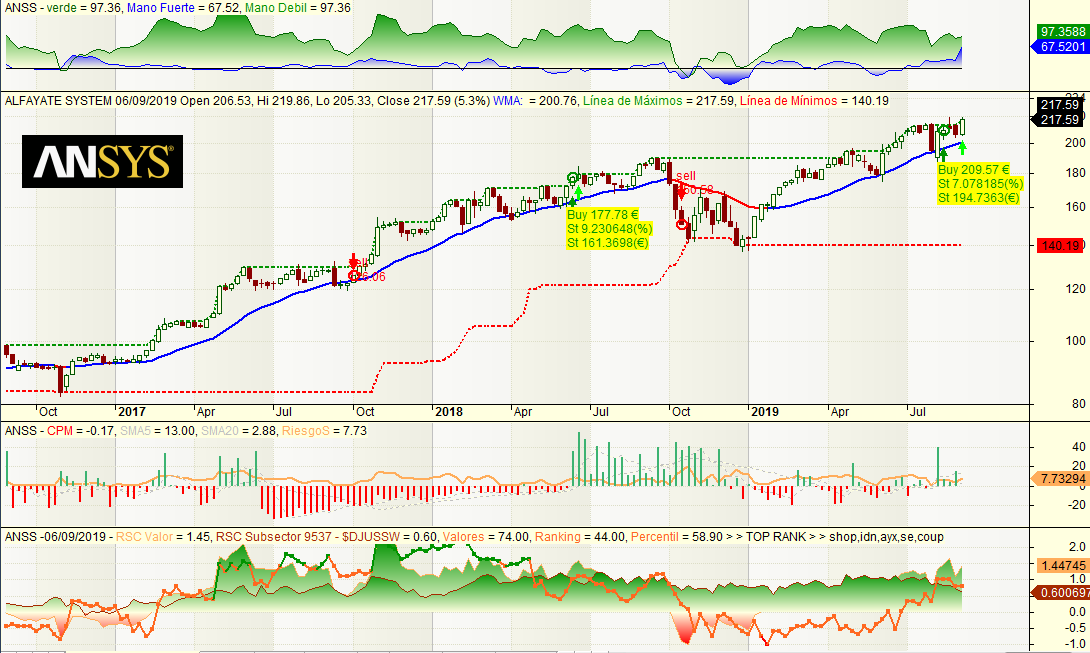This screenshot has width=1090, height=653.
Task: Click the 2018 year marker on time axis
Action: 449,412
